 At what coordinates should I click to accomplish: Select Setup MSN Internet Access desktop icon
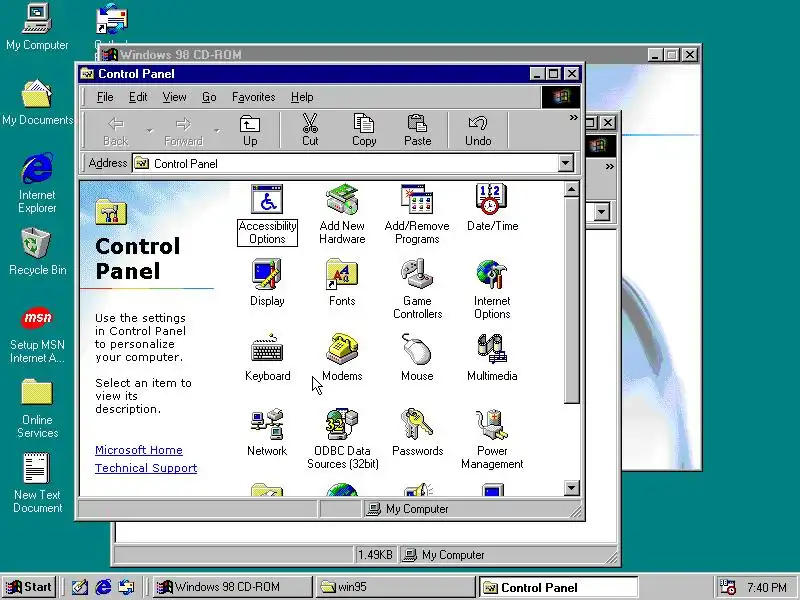tap(37, 335)
